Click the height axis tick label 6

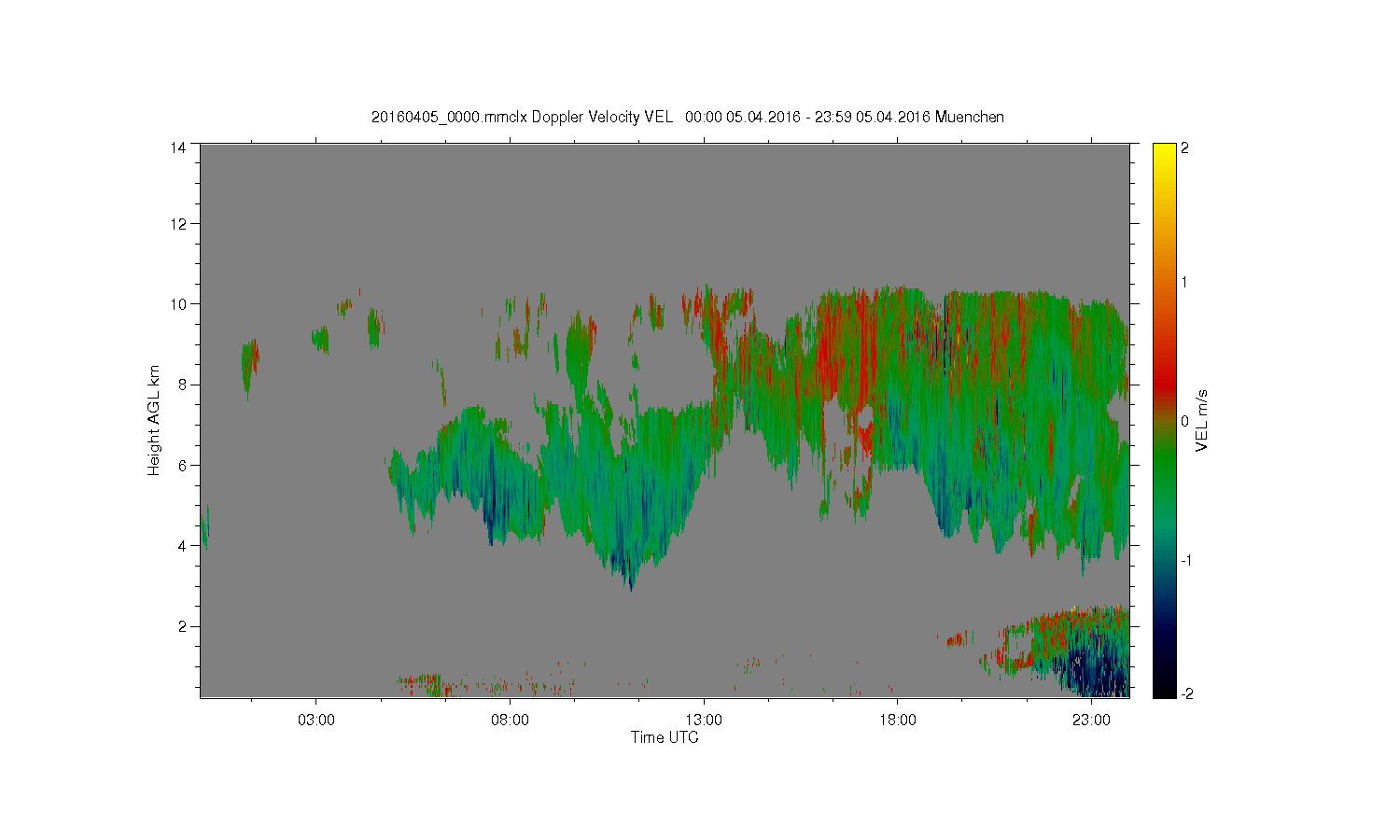pos(182,465)
